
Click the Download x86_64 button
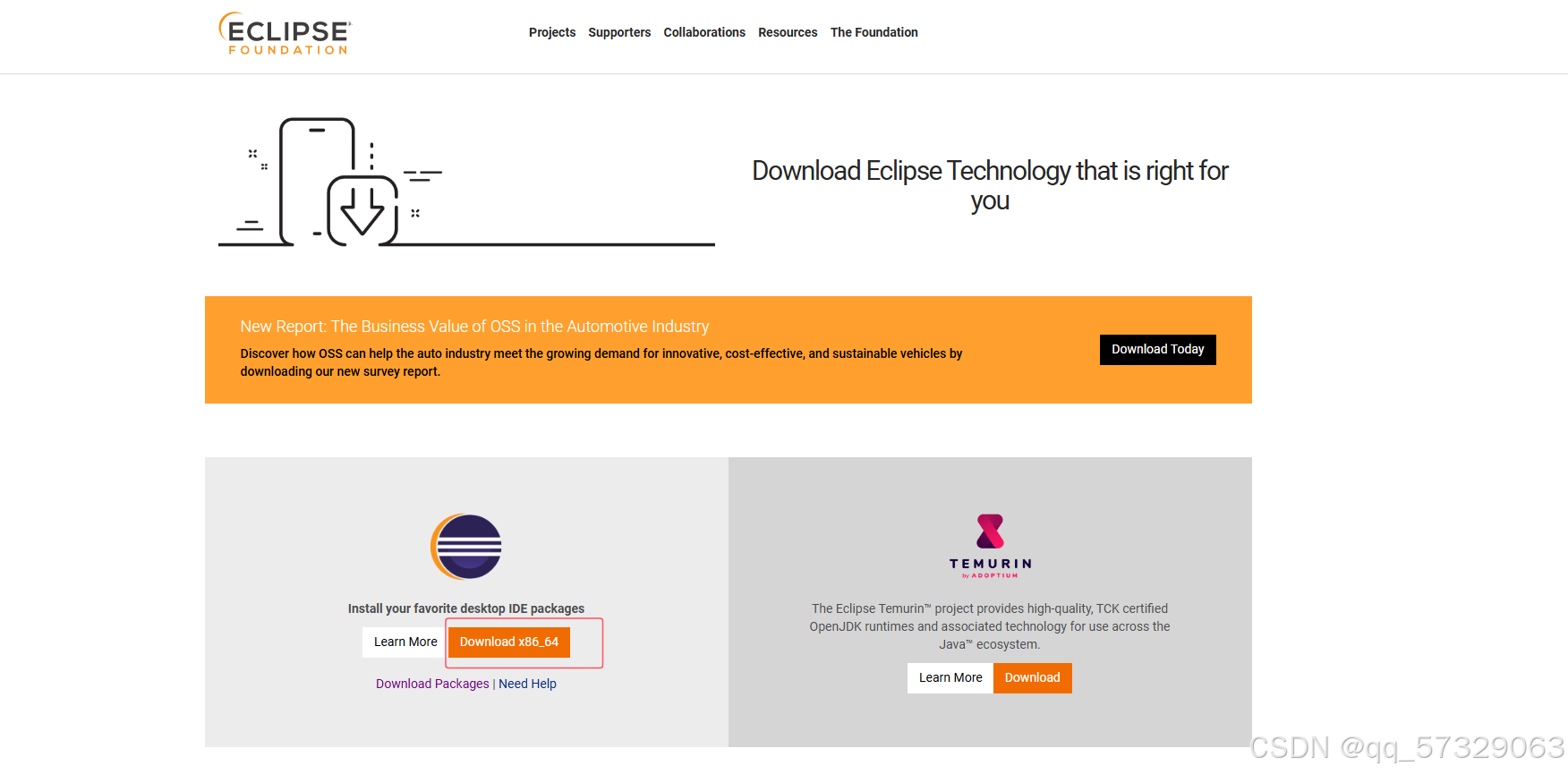(508, 642)
